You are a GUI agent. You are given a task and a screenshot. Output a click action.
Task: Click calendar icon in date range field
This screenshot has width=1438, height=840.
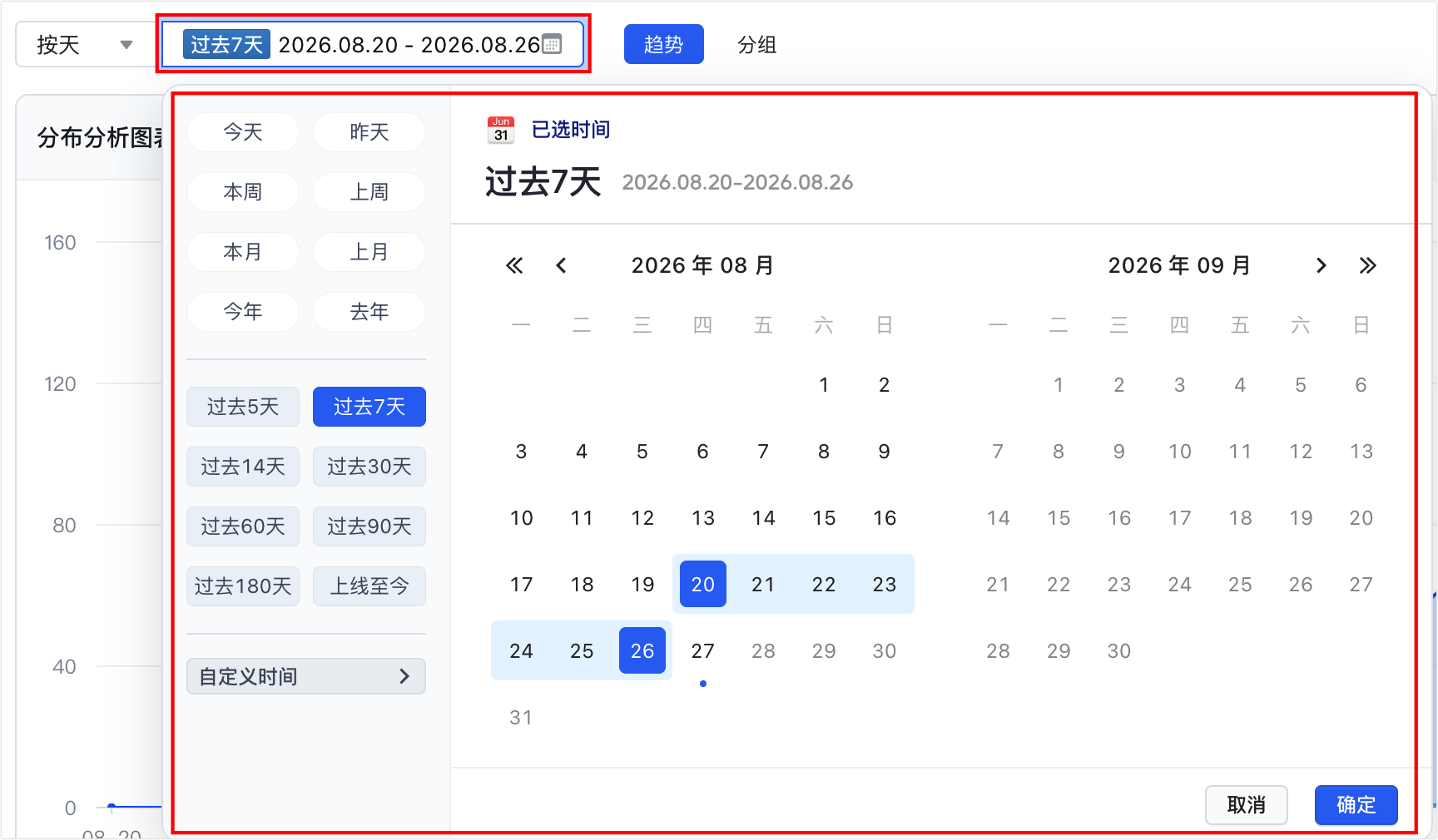pyautogui.click(x=552, y=44)
